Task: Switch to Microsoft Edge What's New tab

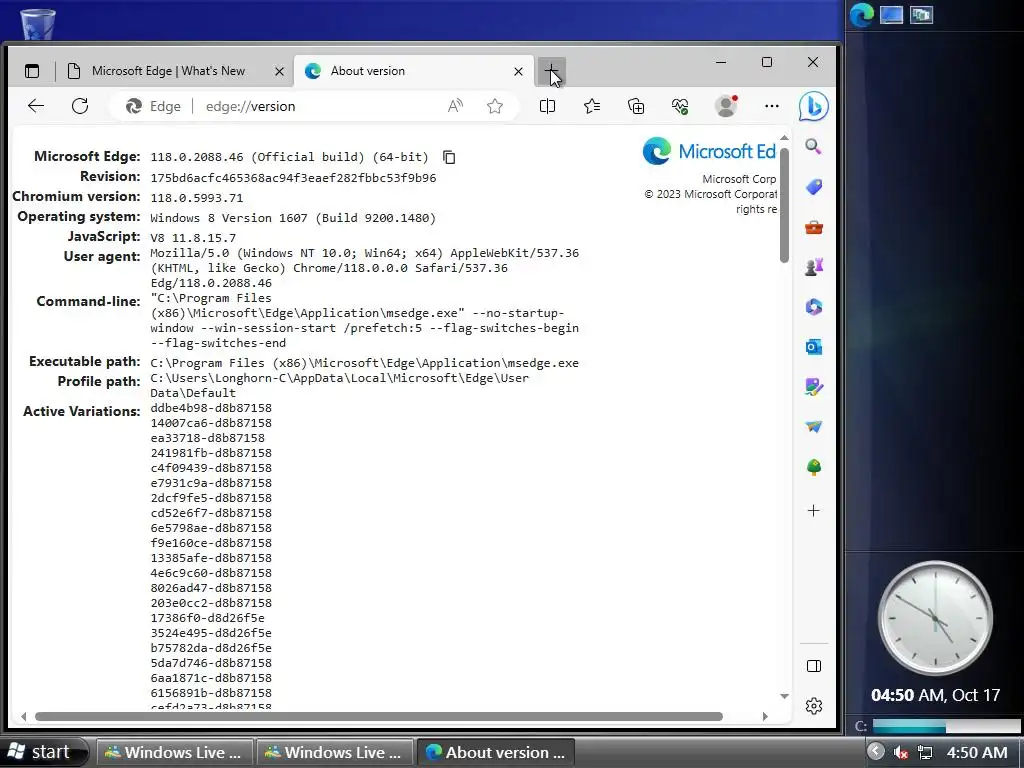Action: 168,71
